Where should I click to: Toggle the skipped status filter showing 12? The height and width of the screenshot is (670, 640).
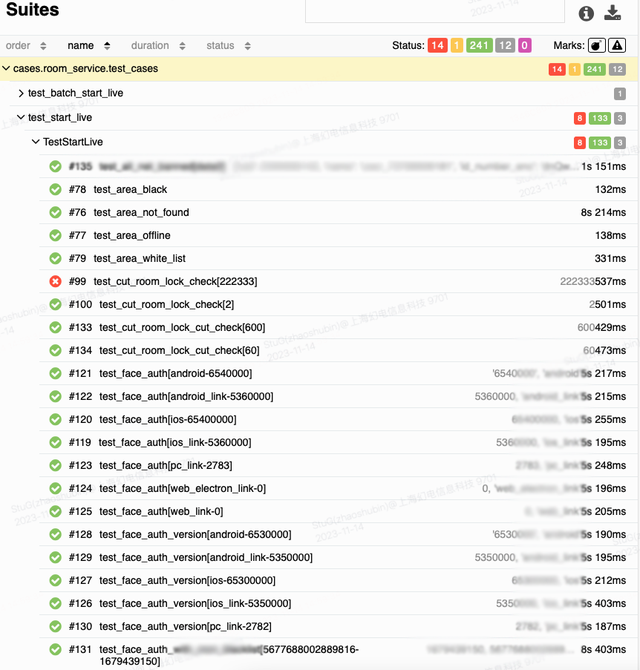505,45
